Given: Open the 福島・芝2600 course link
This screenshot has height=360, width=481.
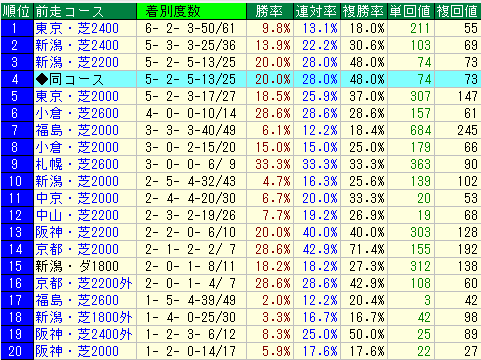Looking at the screenshot, I should click(x=77, y=300).
